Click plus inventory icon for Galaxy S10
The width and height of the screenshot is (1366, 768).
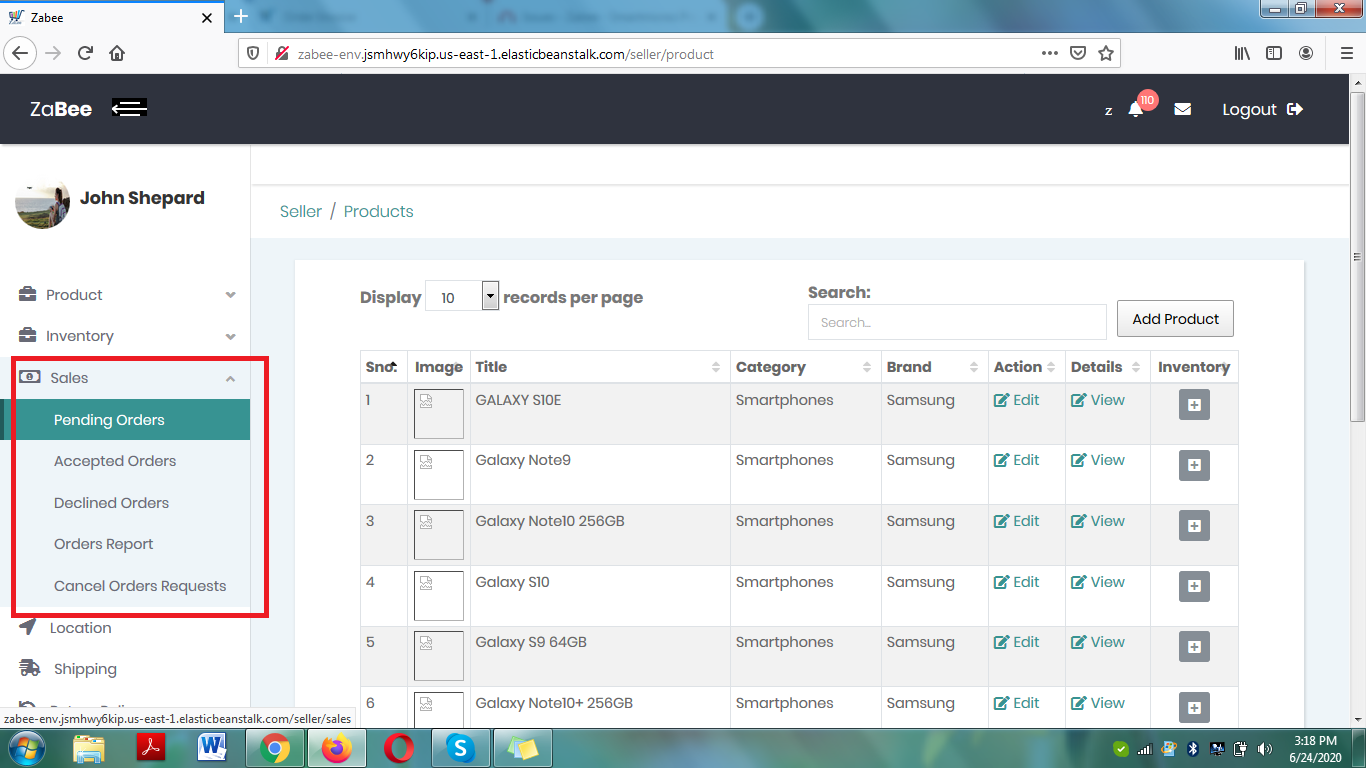click(1194, 587)
